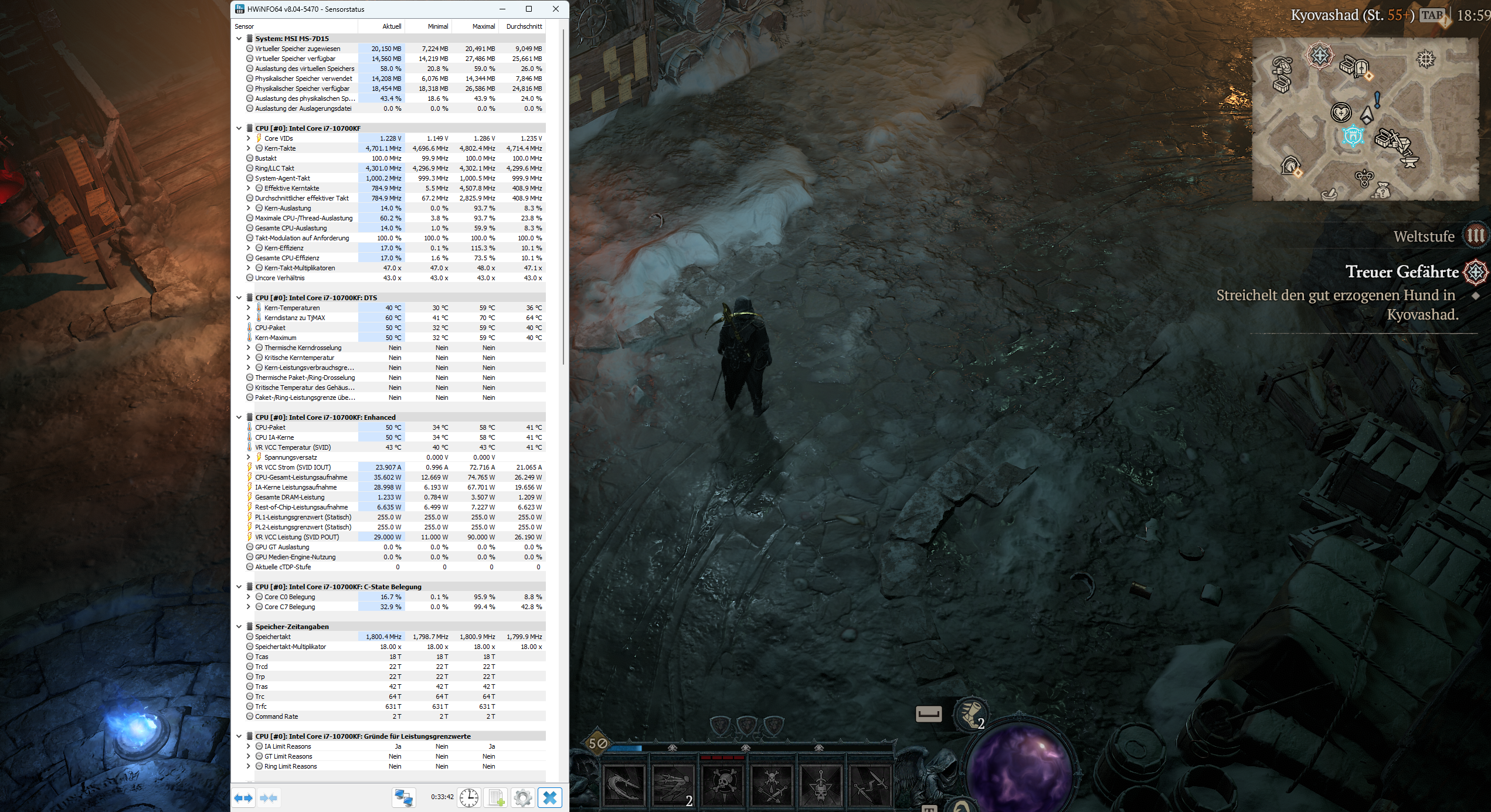This screenshot has width=1491, height=812.
Task: Click the Treuer Gefährte quest tracker icon
Action: pyautogui.click(x=1475, y=272)
